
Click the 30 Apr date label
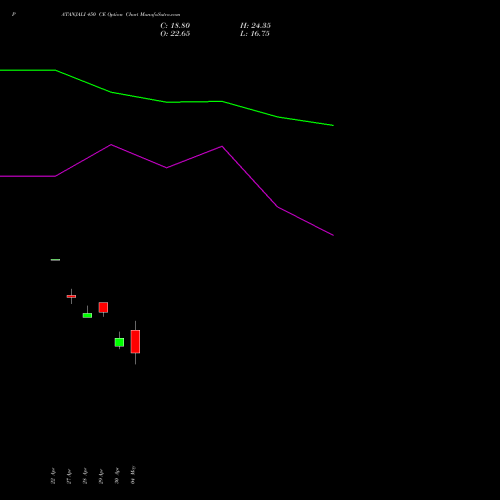click(x=117, y=476)
